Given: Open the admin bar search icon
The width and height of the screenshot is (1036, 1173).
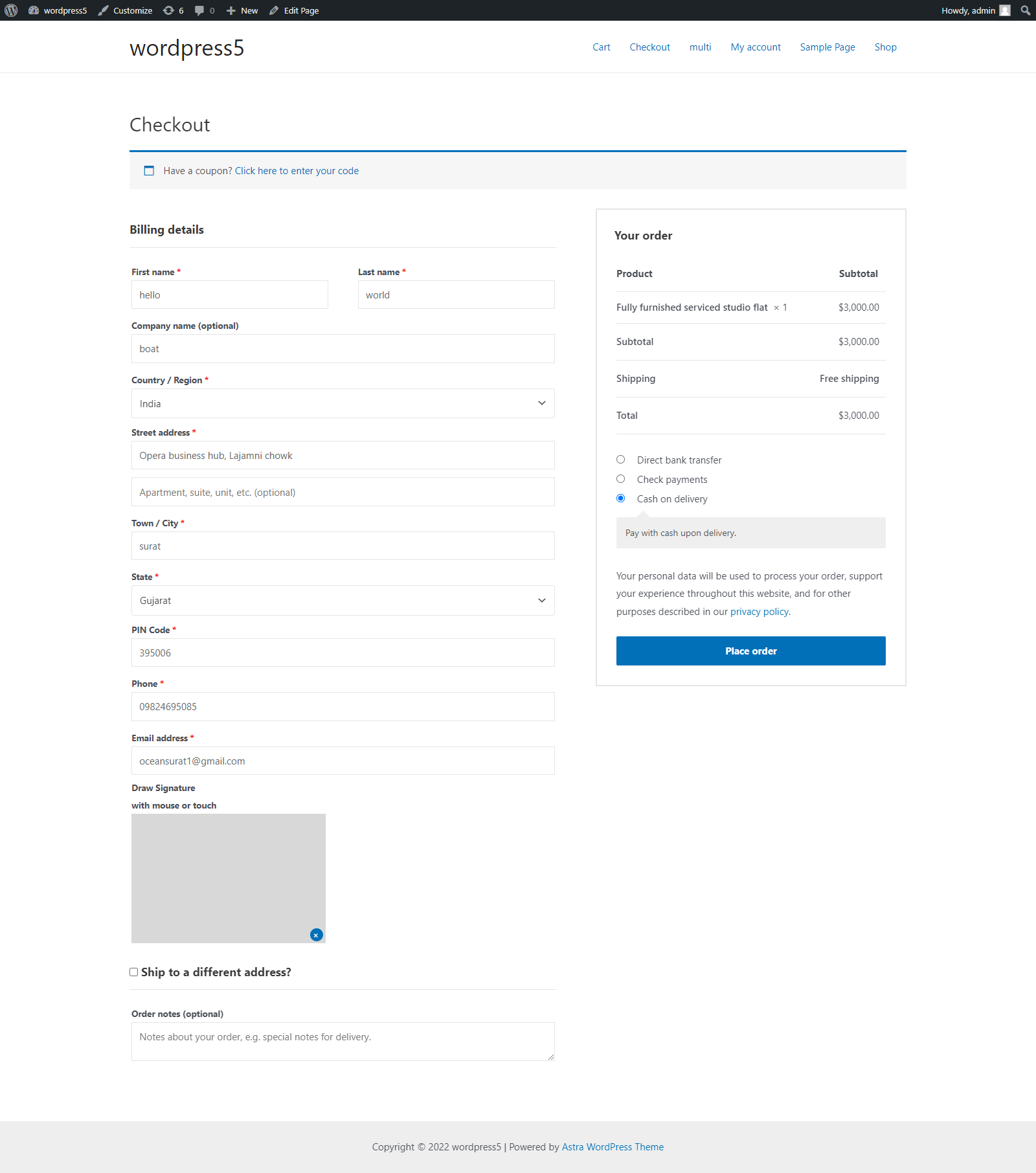Looking at the screenshot, I should (1026, 10).
